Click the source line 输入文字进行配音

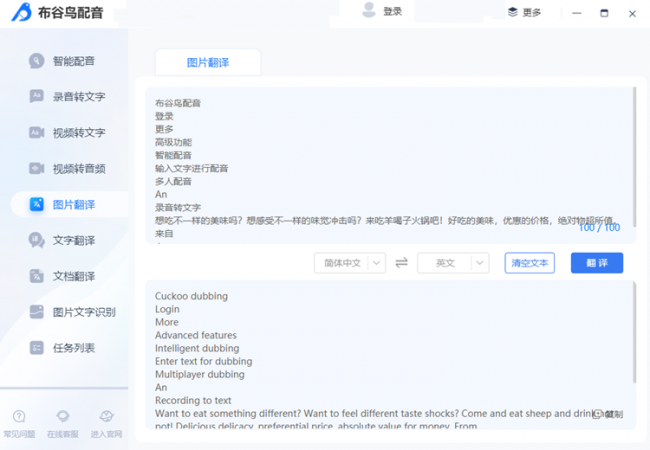click(192, 168)
